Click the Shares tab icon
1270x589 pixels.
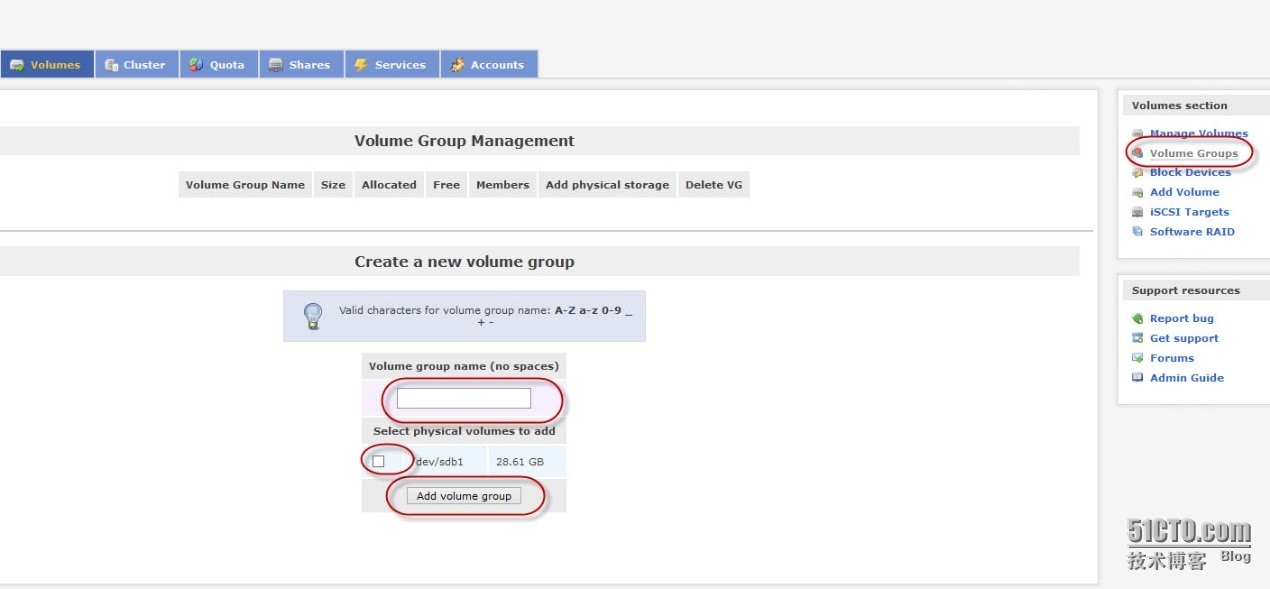coord(276,65)
